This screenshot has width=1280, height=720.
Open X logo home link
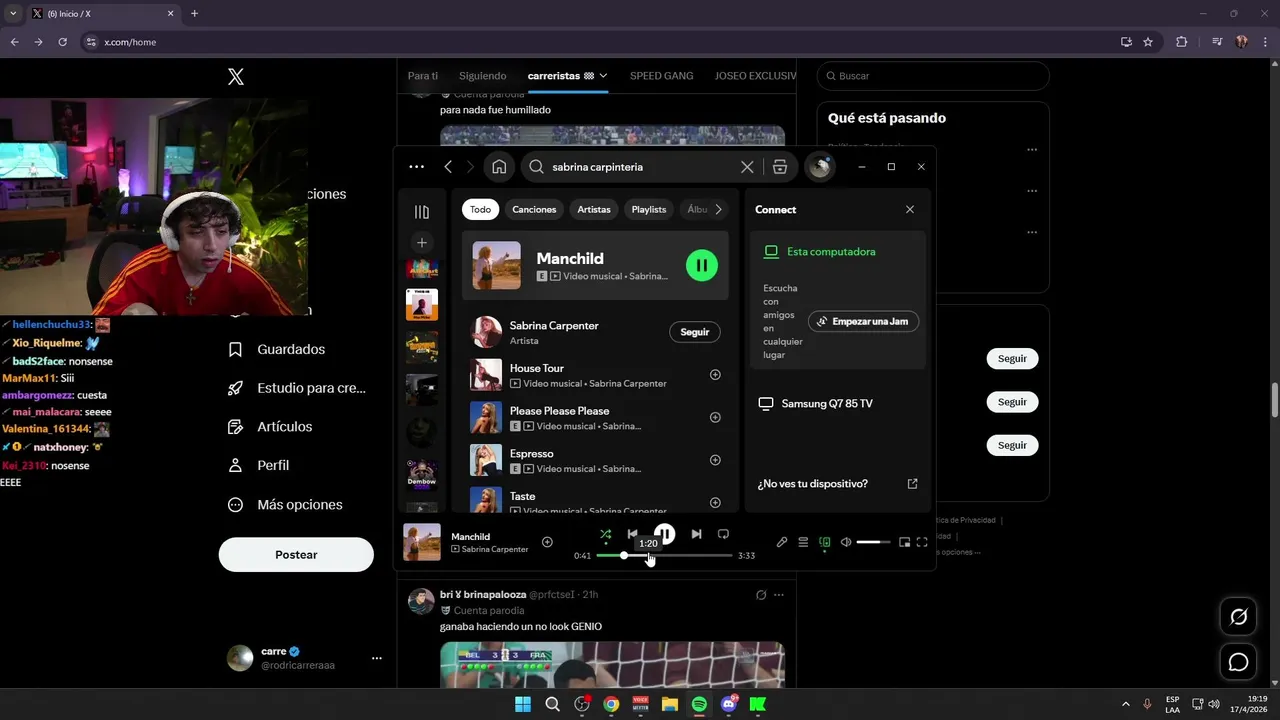pos(236,77)
